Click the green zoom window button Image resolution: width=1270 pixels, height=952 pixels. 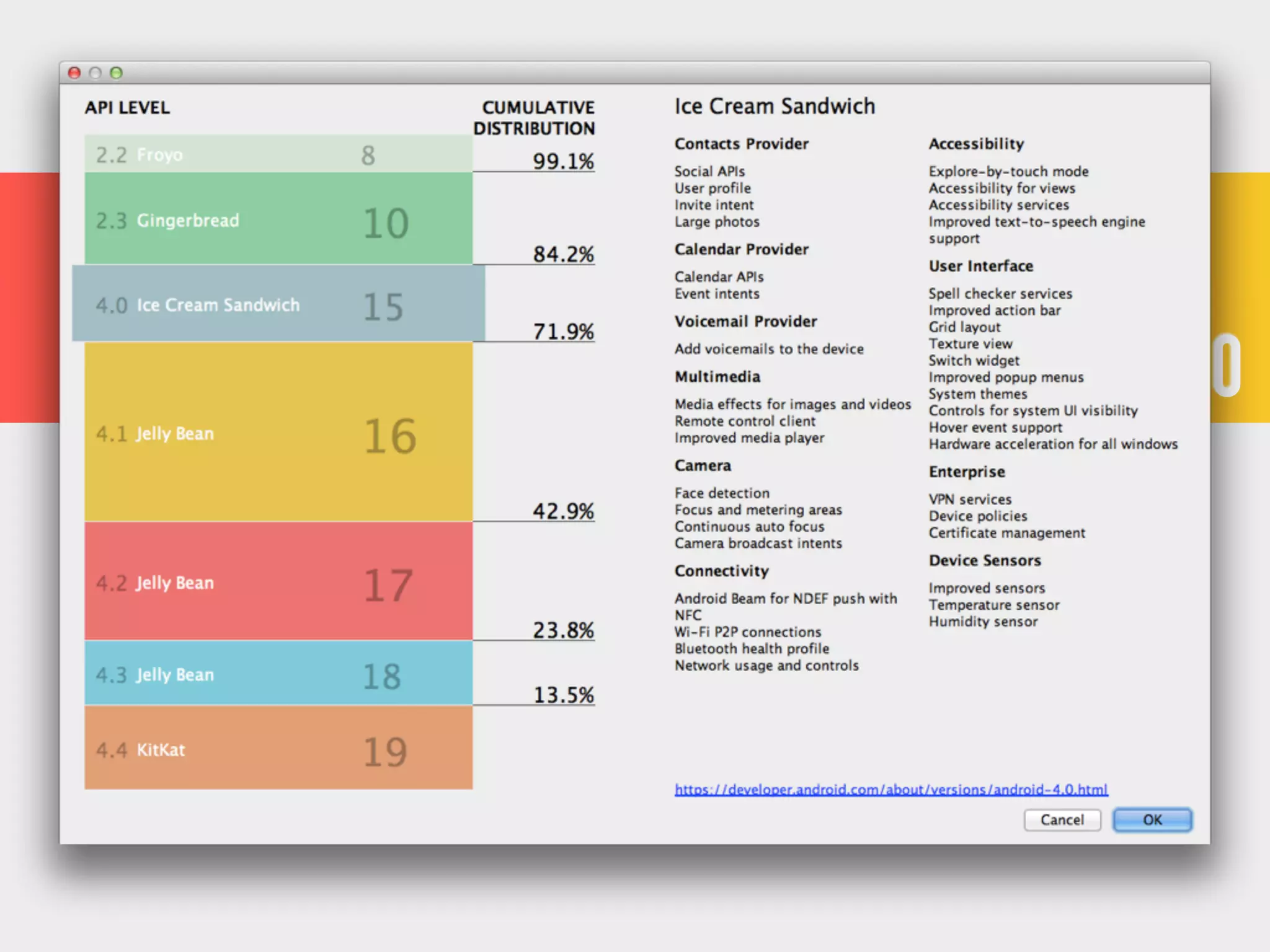click(116, 73)
